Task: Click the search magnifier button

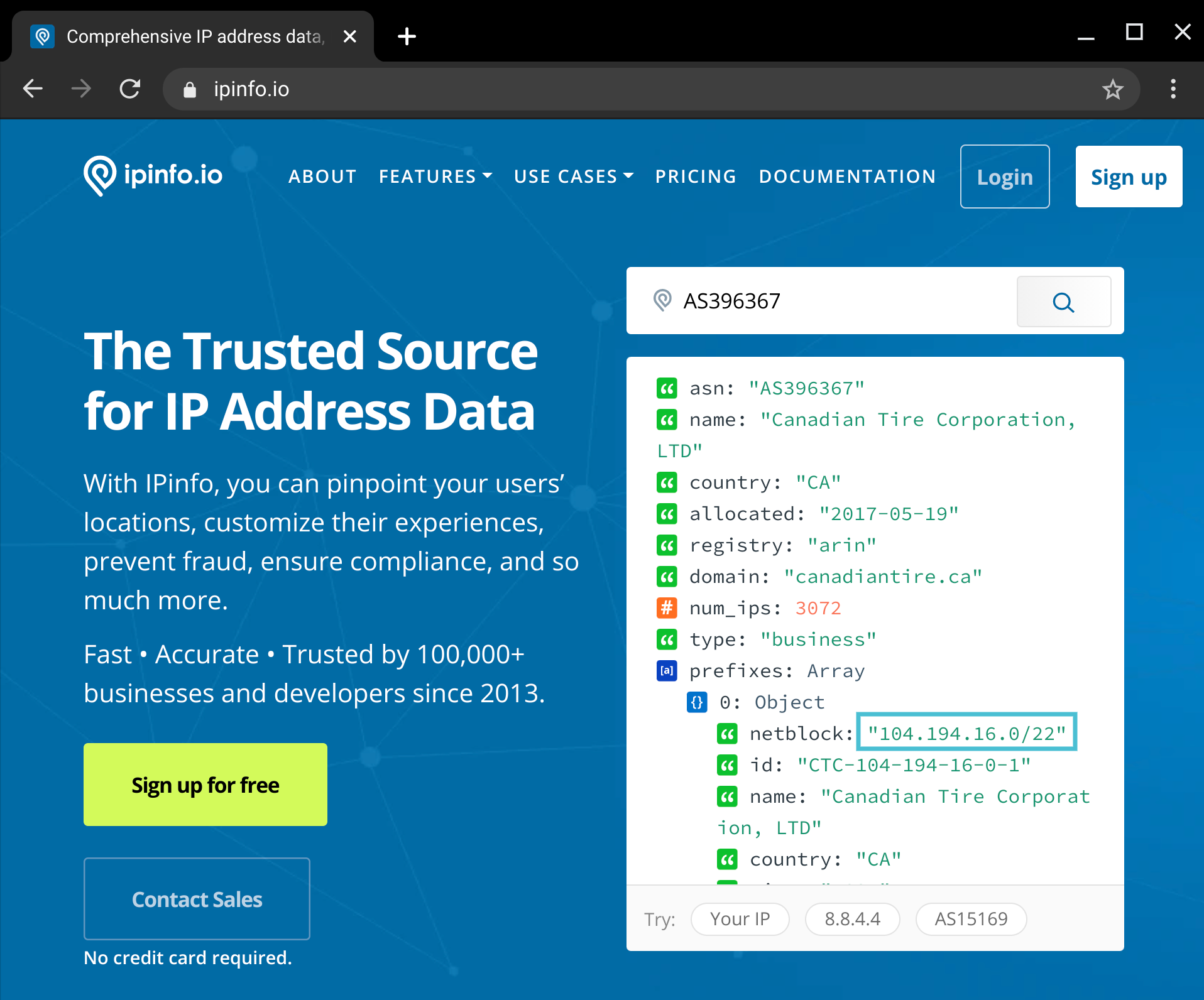Action: (x=1063, y=302)
